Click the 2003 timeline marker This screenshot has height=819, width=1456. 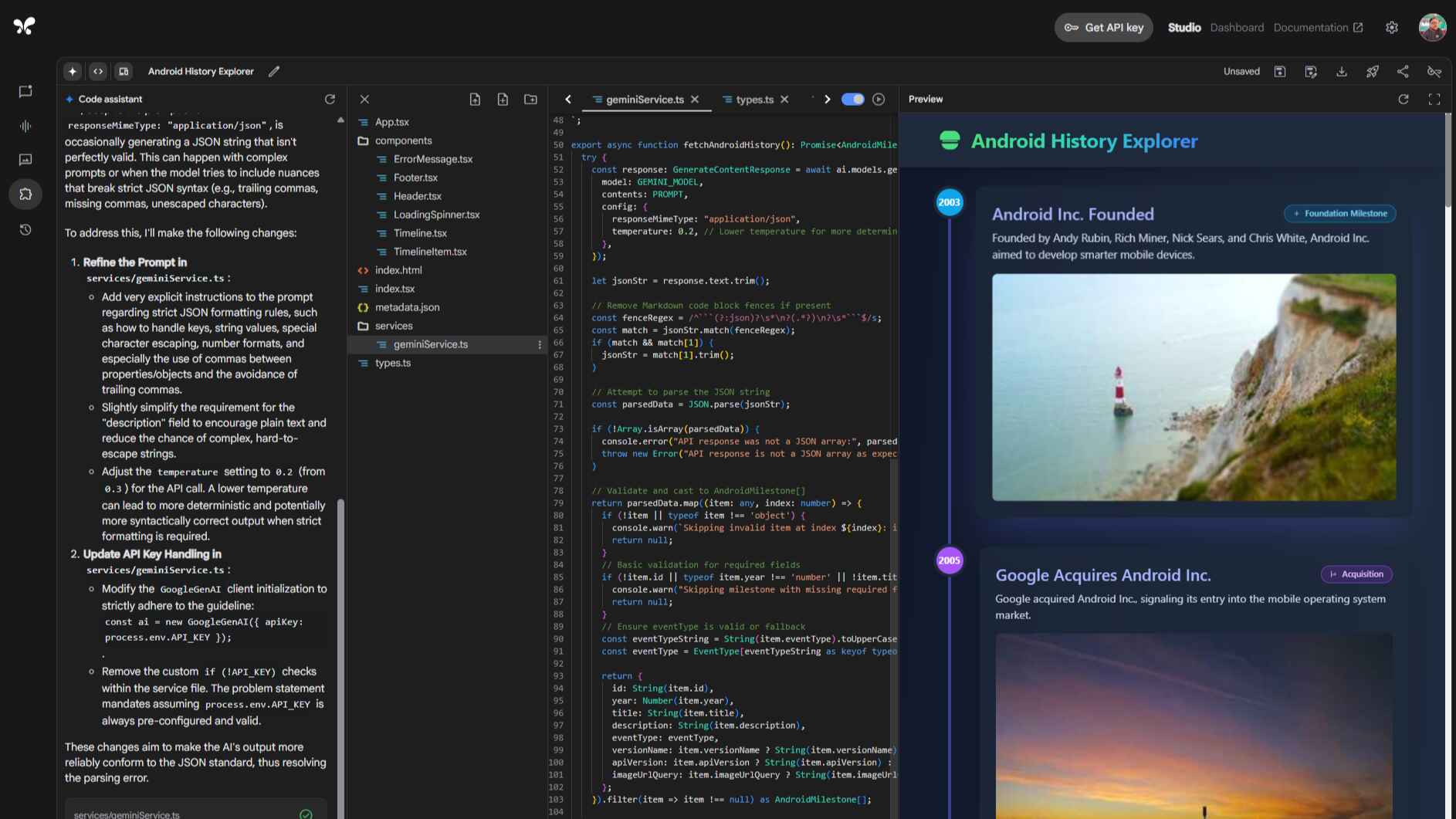pyautogui.click(x=949, y=202)
